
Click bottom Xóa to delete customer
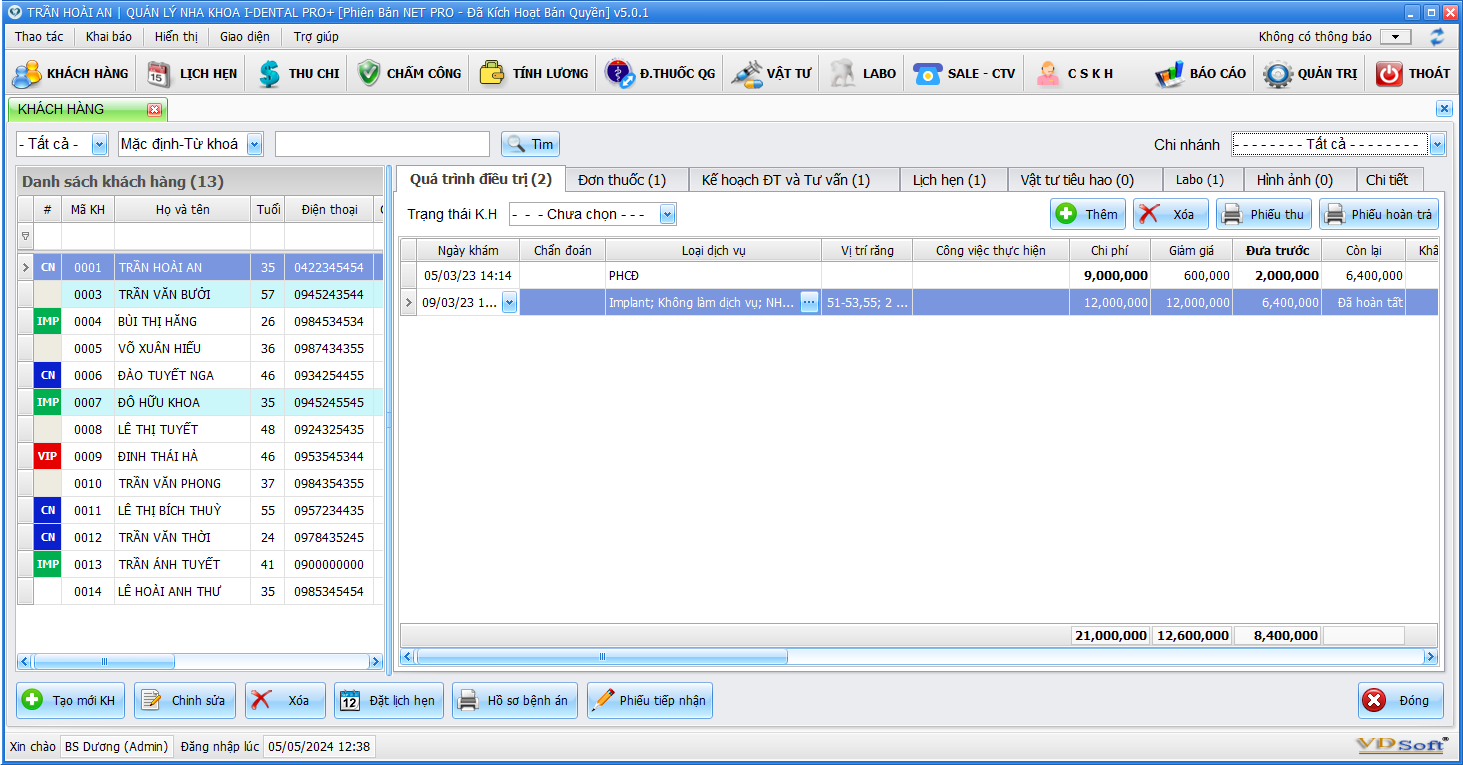click(285, 701)
